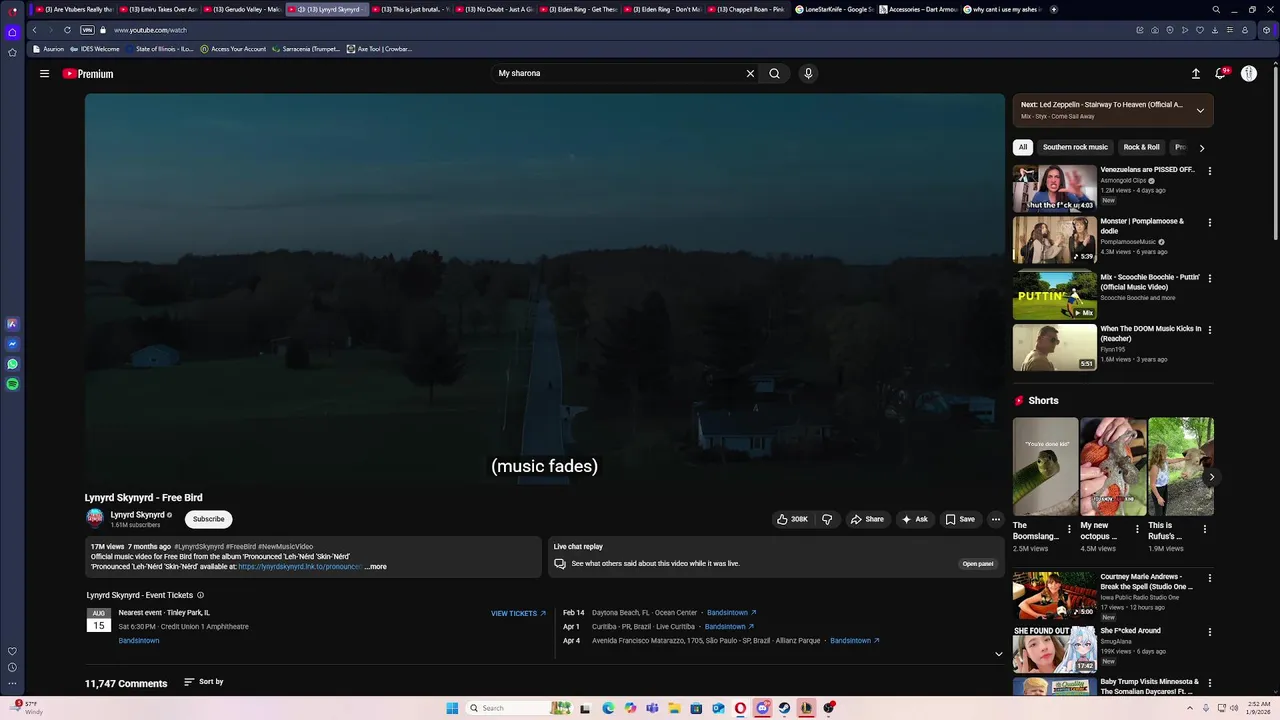Screen dimensions: 1280x720
Task: Toggle the Opera VPN badge
Action: pos(87,30)
